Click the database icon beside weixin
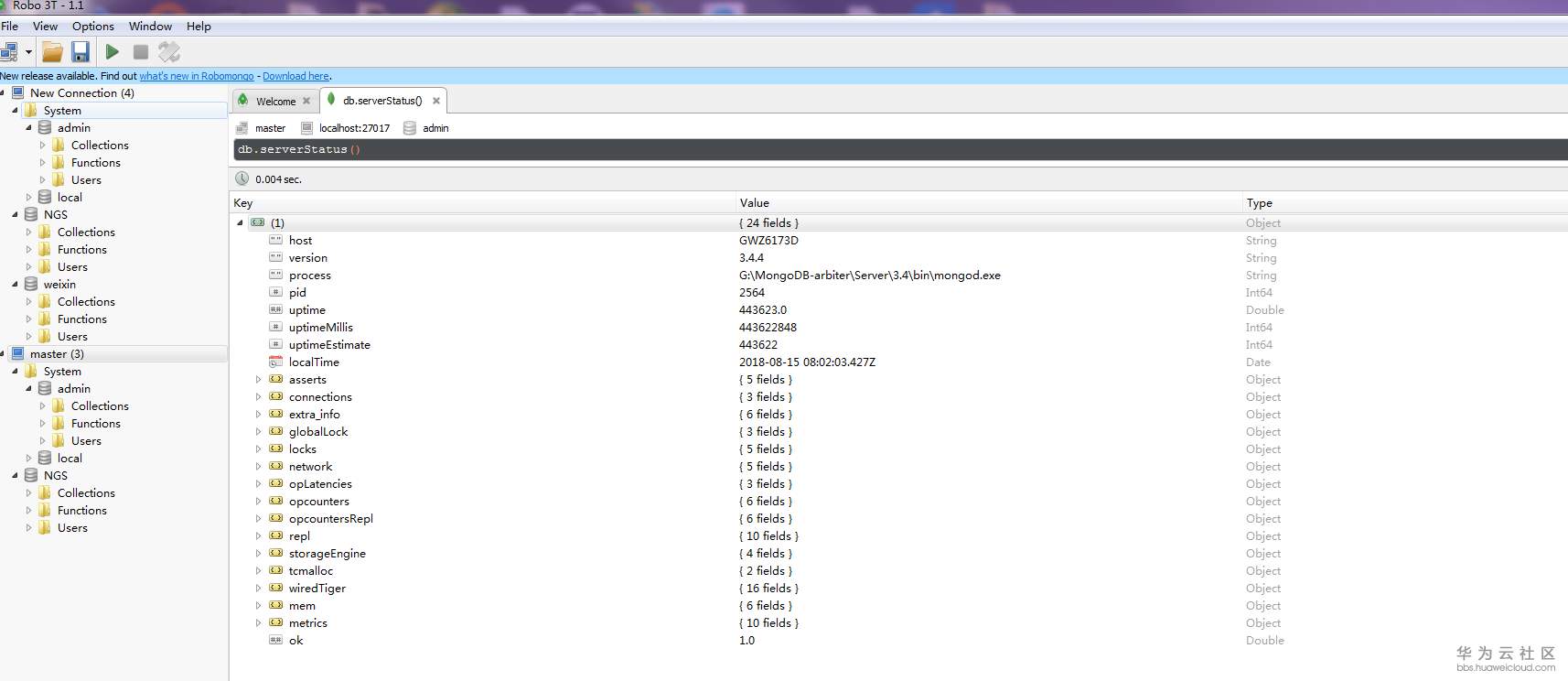 point(31,284)
